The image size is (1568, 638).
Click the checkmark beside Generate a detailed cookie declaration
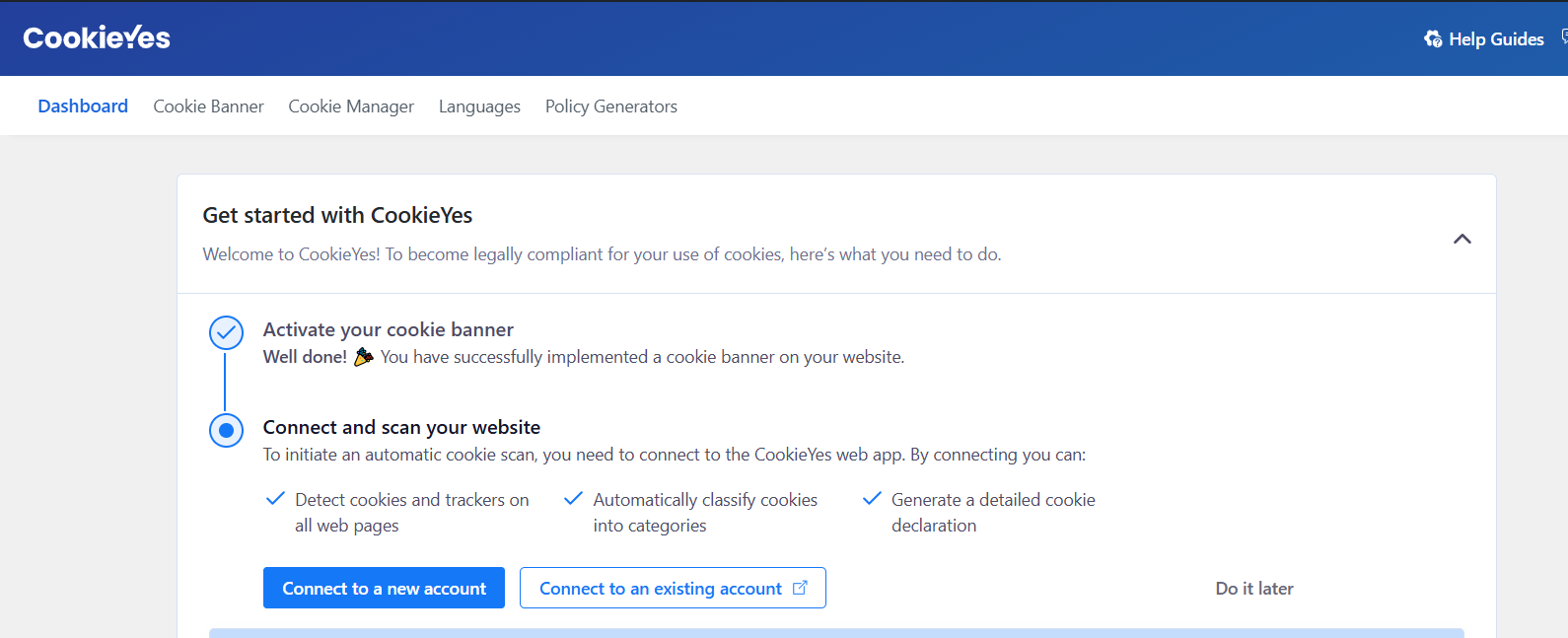[872, 499]
